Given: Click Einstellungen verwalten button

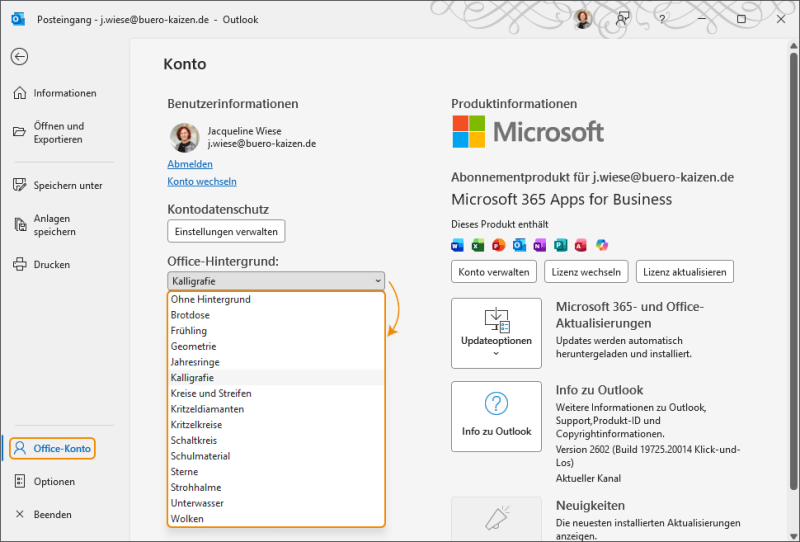Looking at the screenshot, I should 226,232.
